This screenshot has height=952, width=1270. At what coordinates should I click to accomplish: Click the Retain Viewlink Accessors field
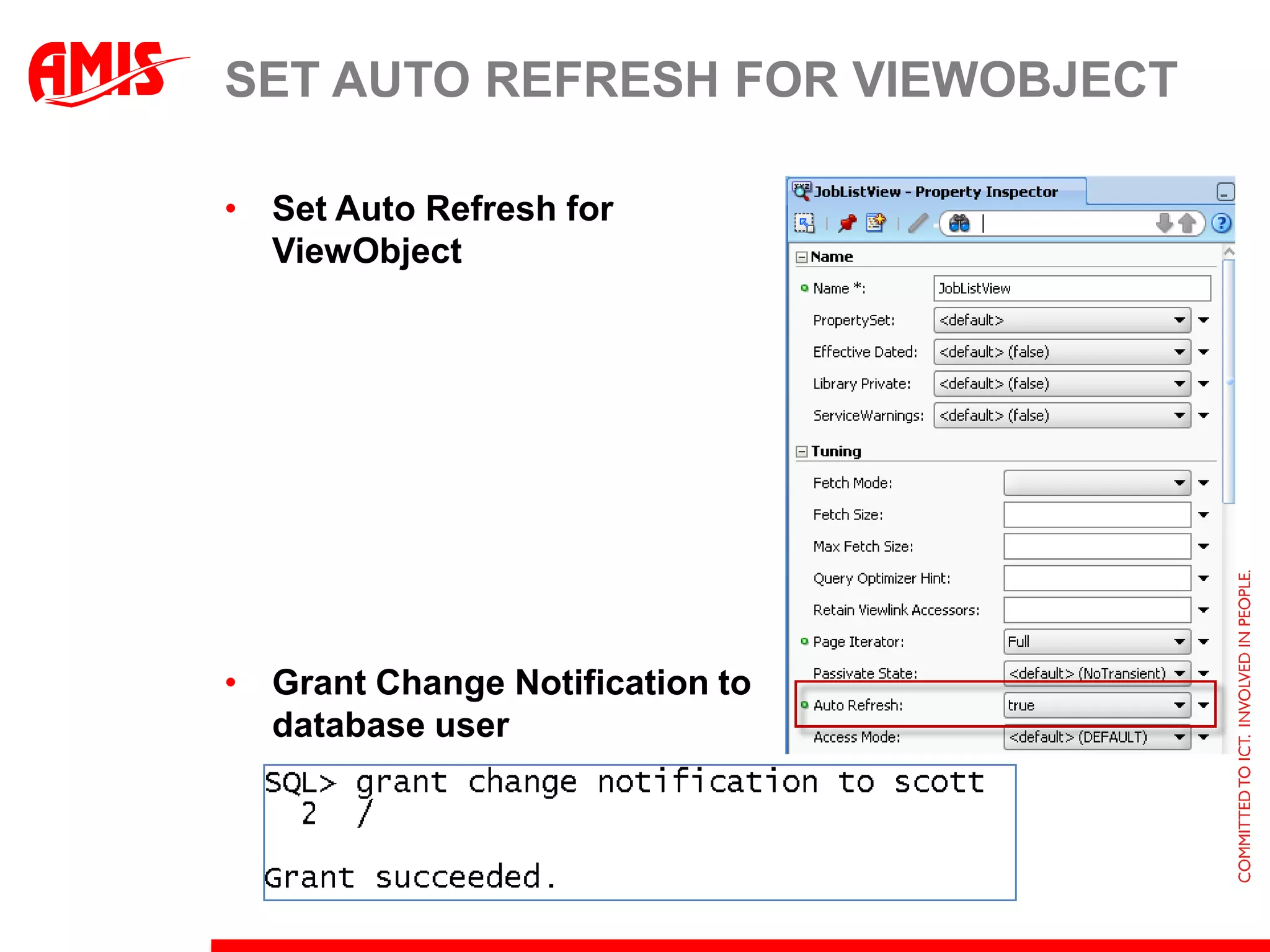(1098, 610)
